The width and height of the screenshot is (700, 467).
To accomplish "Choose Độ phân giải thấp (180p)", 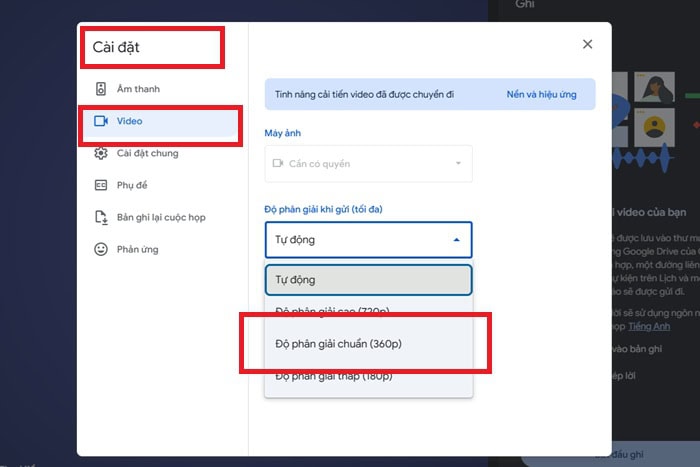I will (368, 376).
